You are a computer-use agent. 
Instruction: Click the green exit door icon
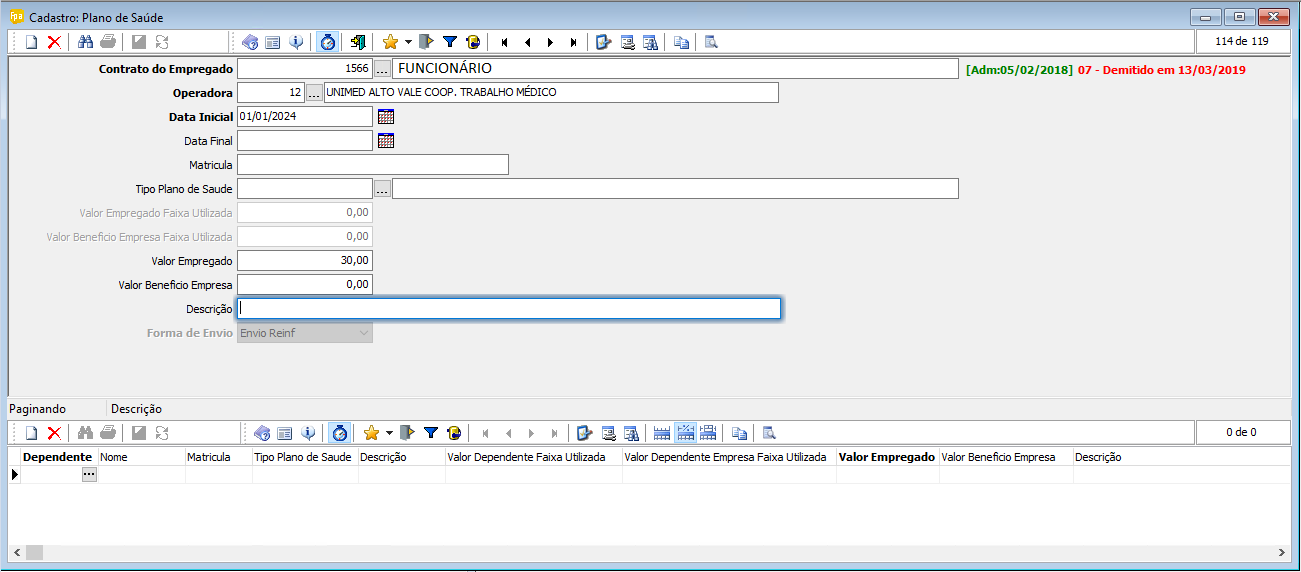(358, 42)
